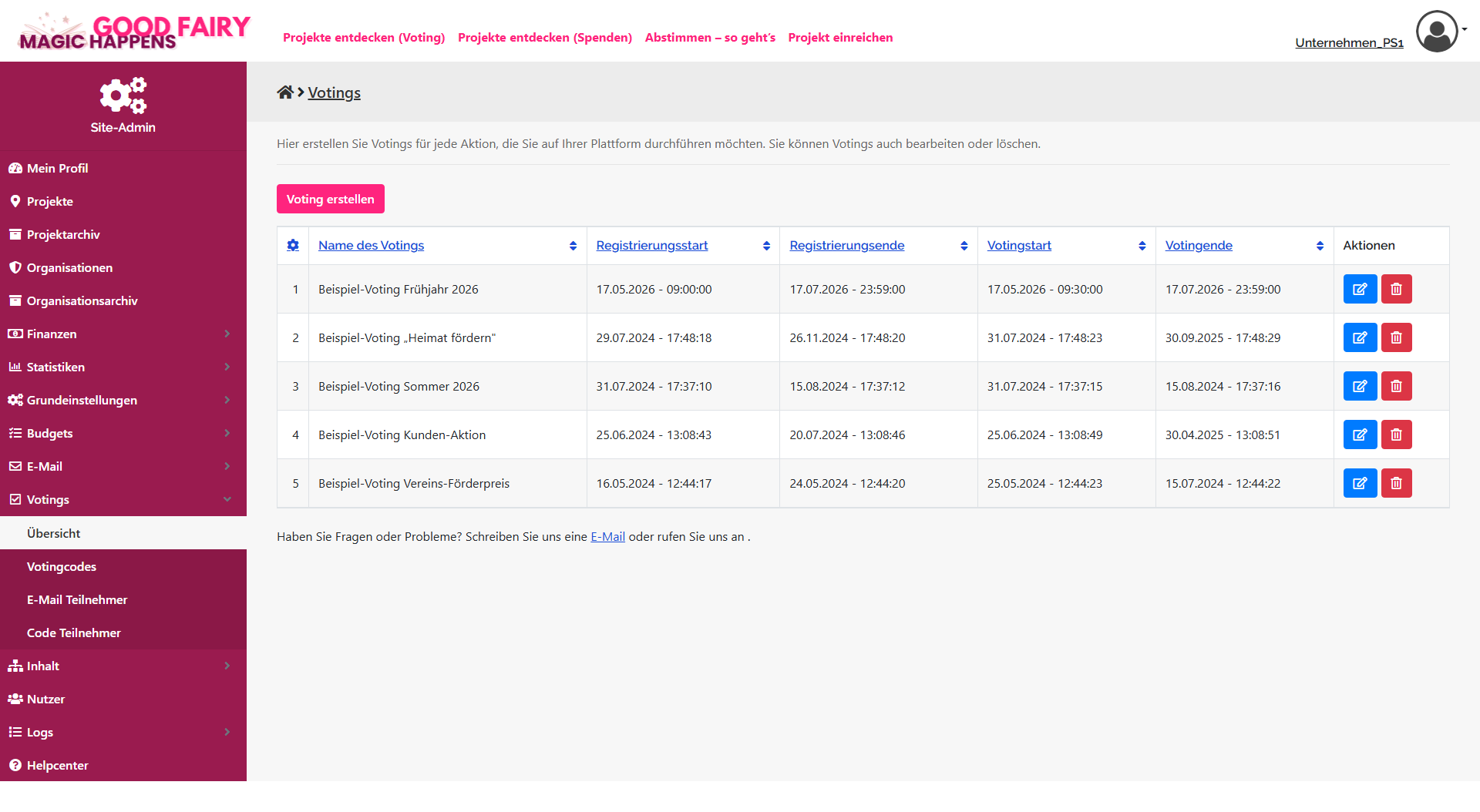This screenshot has height=812, width=1480.
Task: Click the Votingstart column header
Action: [x=1019, y=245]
